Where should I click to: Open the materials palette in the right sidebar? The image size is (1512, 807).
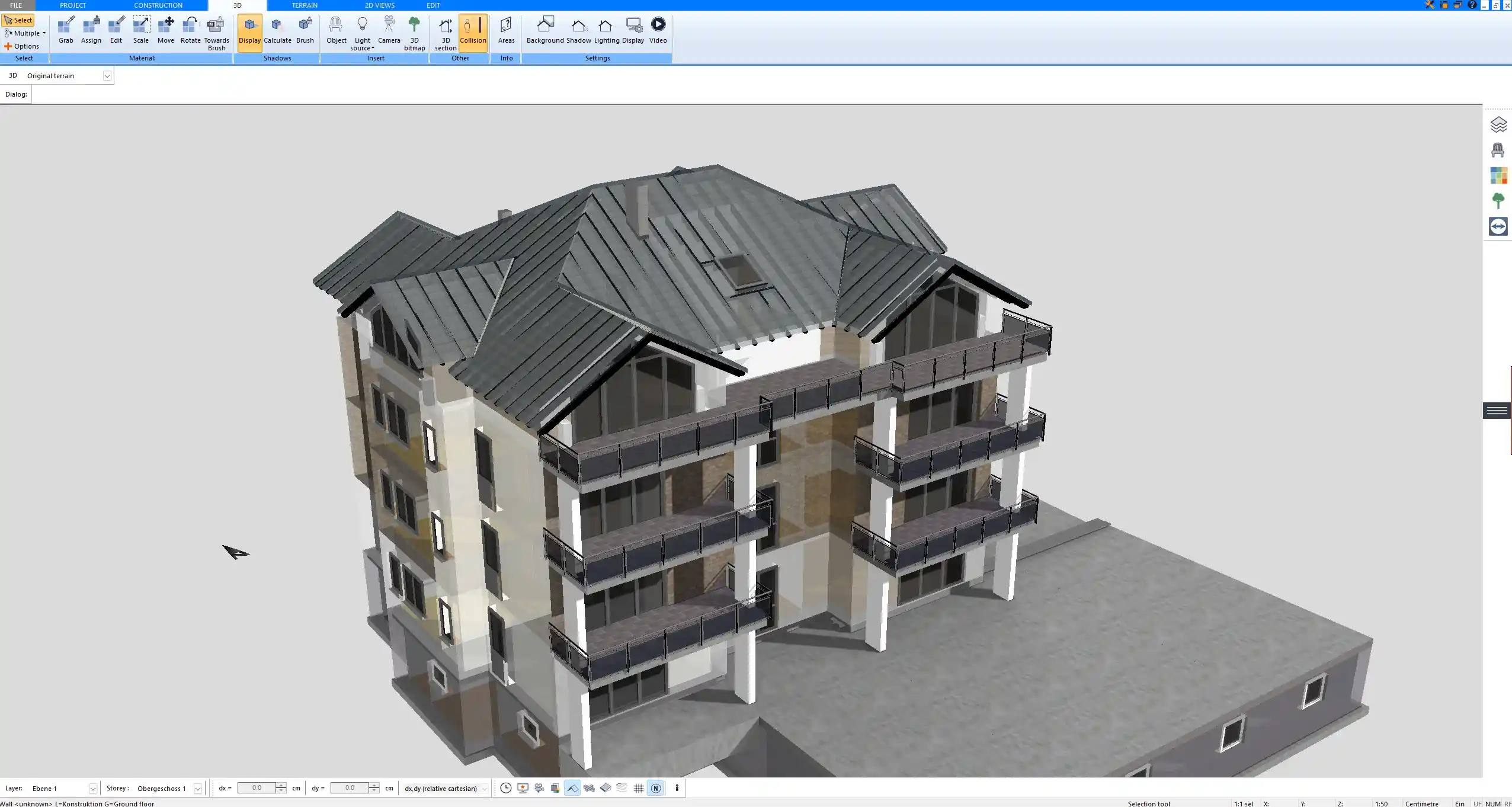[1498, 175]
